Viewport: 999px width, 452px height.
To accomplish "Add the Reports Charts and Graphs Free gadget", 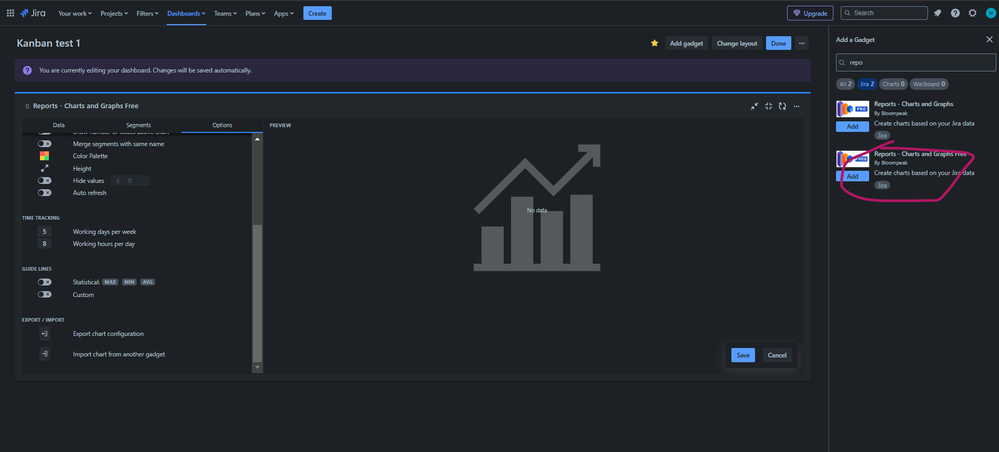I will [852, 176].
